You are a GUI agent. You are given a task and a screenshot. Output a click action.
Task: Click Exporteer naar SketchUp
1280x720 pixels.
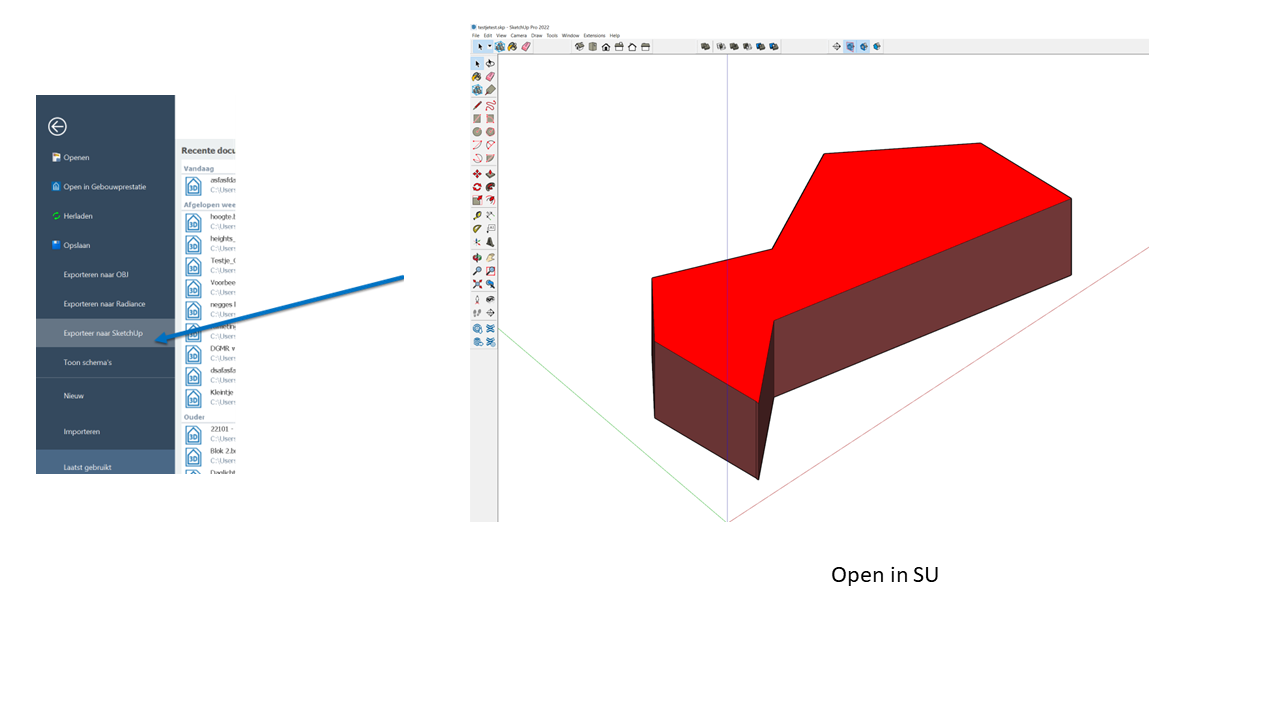(103, 333)
